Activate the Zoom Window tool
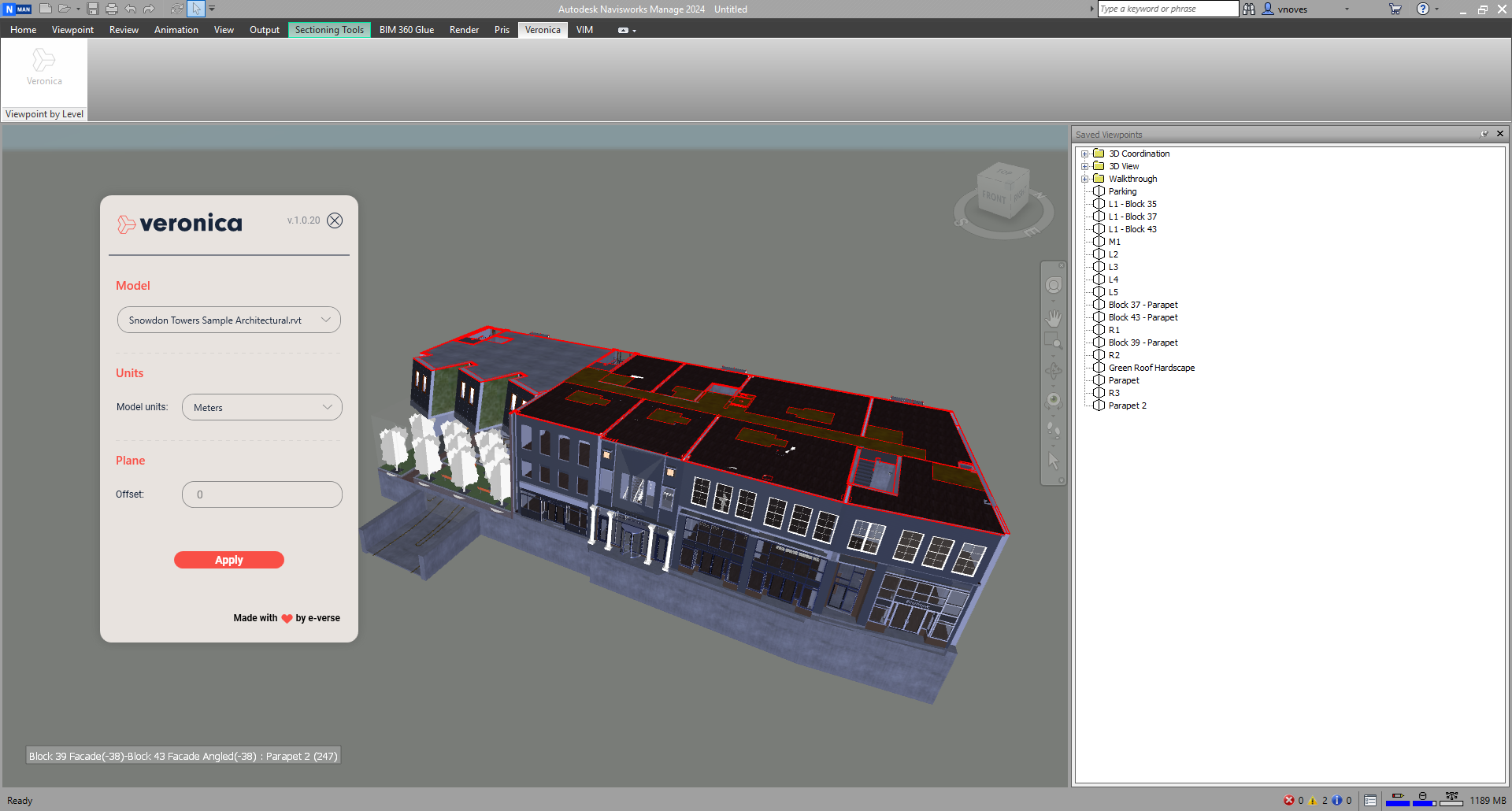 click(x=1053, y=341)
